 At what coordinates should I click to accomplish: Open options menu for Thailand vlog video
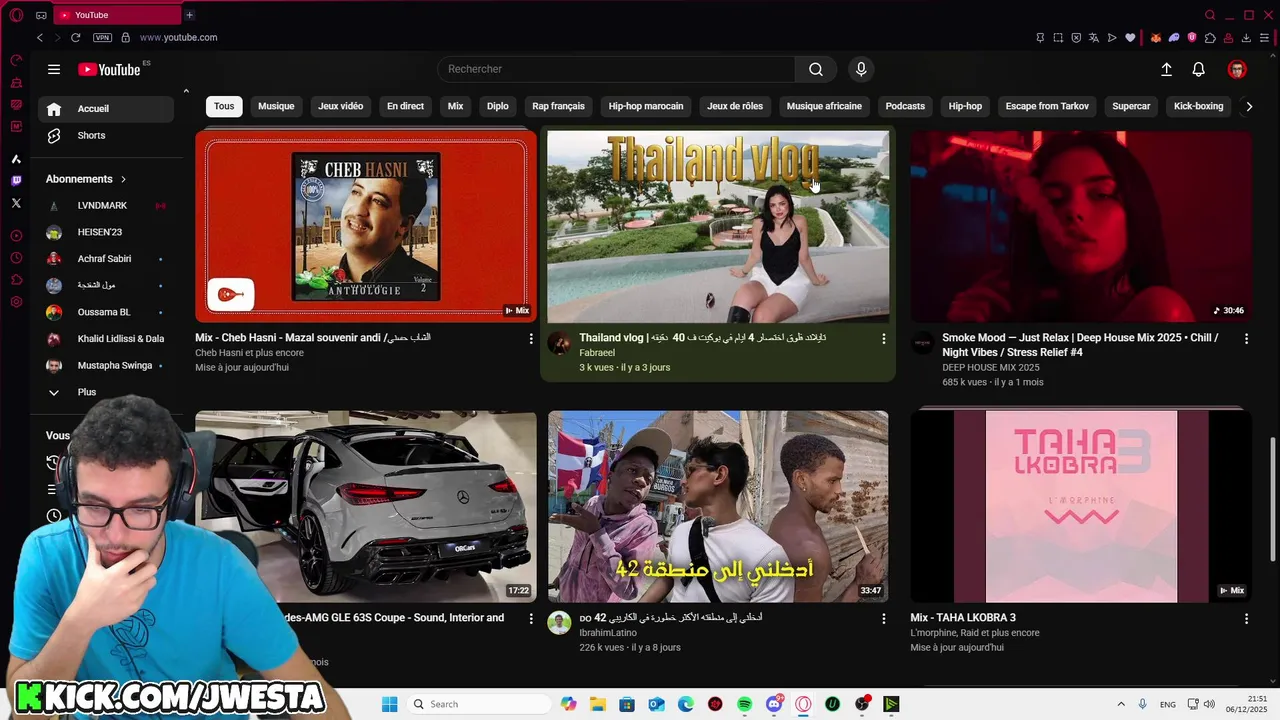pyautogui.click(x=883, y=339)
